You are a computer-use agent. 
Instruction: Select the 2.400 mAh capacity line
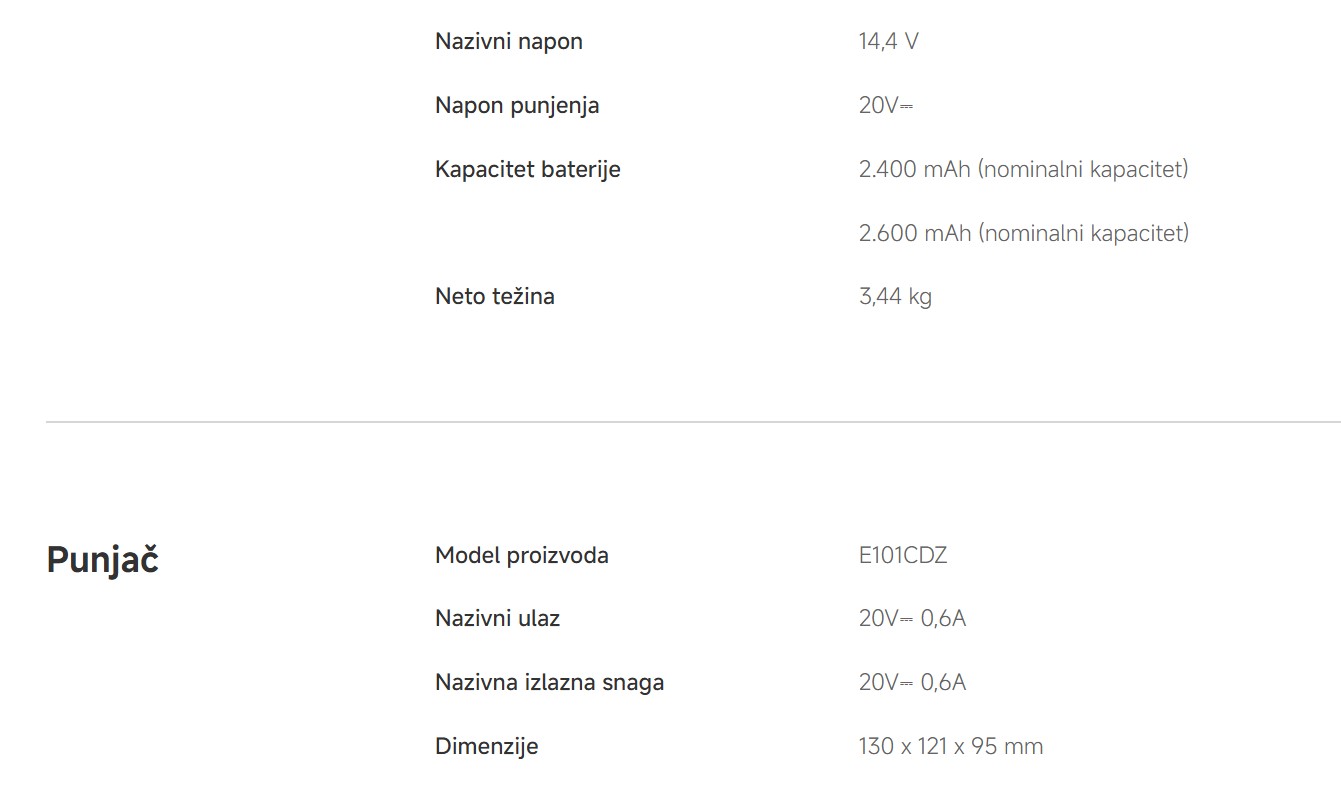click(1023, 170)
